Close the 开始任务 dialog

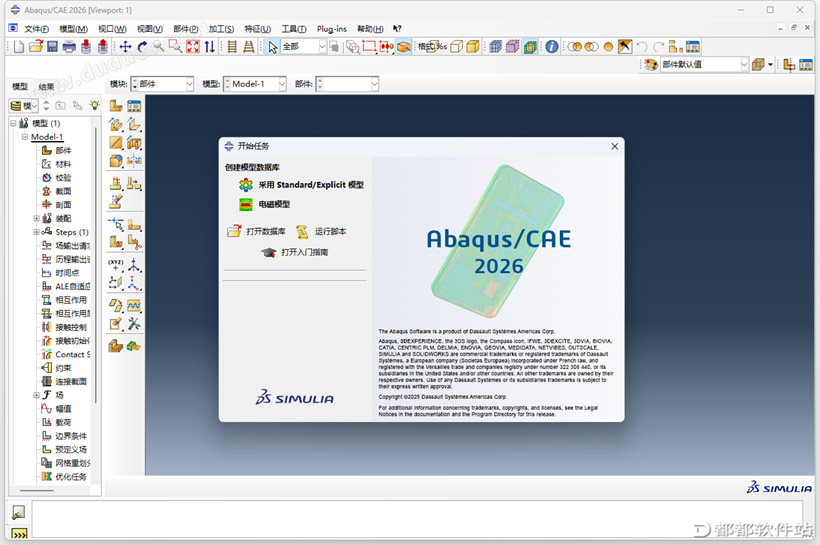pos(614,146)
